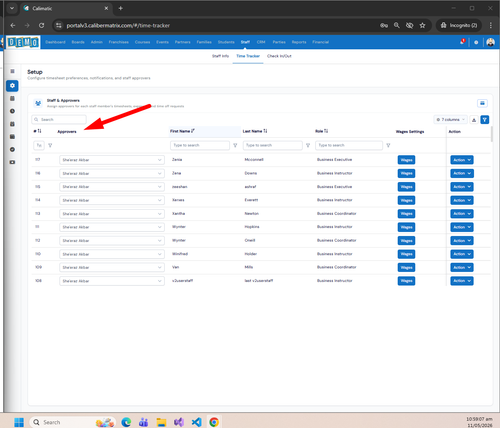Sort by the Last Name column header

coord(255,131)
